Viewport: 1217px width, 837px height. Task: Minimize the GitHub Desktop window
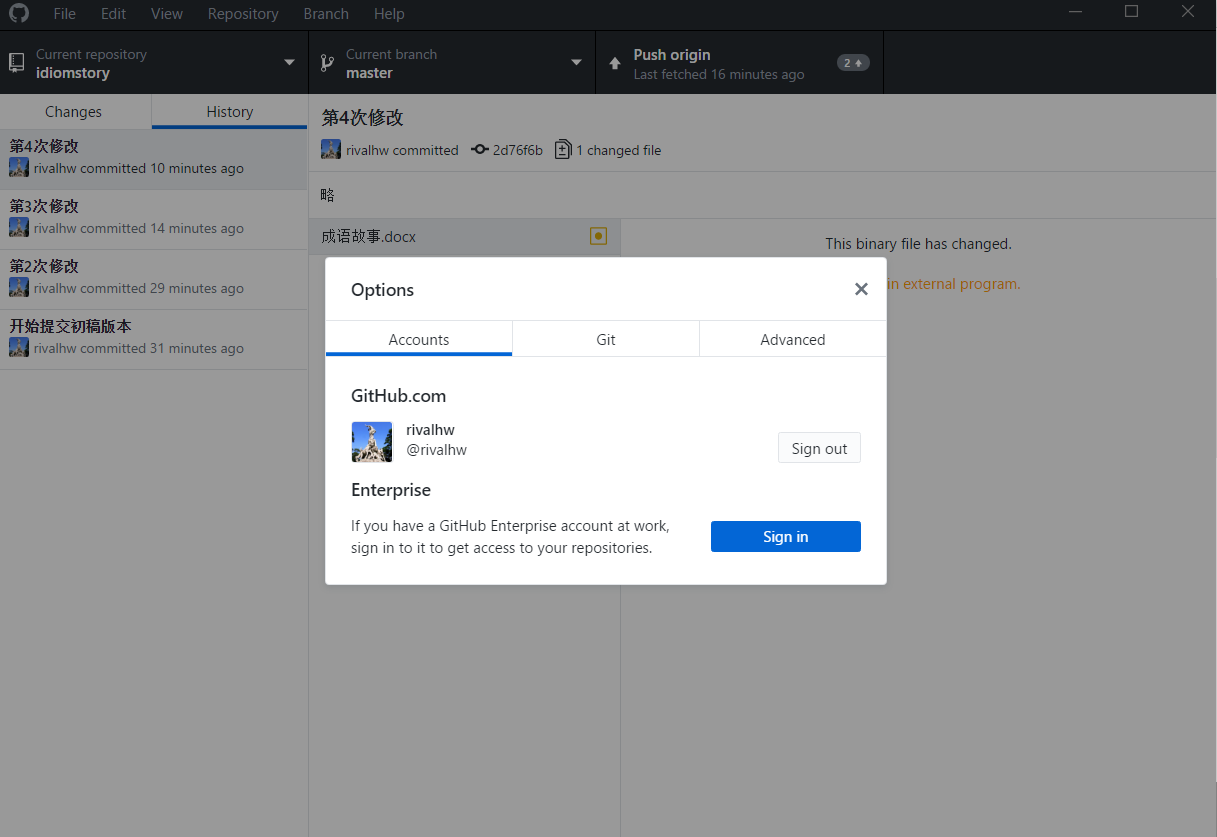(1076, 12)
